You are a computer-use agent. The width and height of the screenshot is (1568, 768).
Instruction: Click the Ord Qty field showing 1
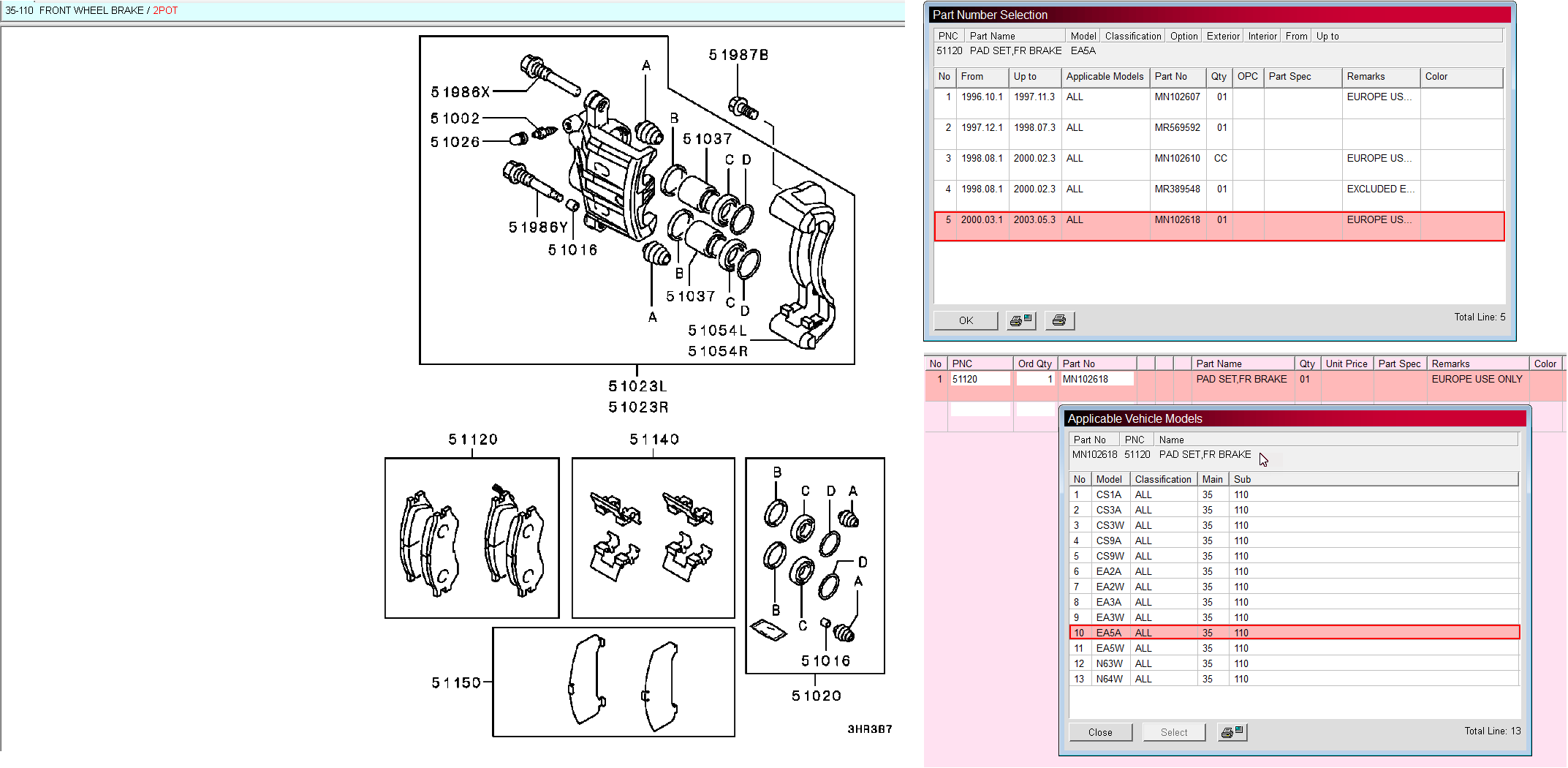click(x=1035, y=379)
